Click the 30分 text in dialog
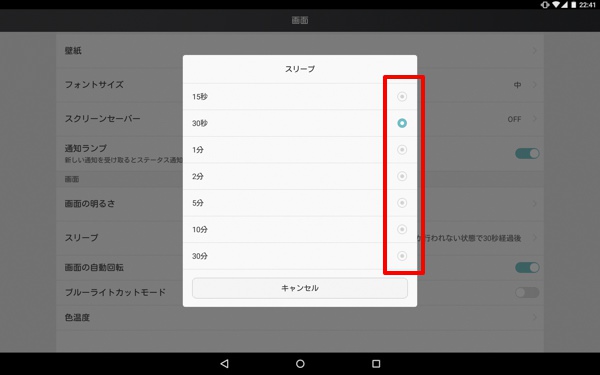 200,256
